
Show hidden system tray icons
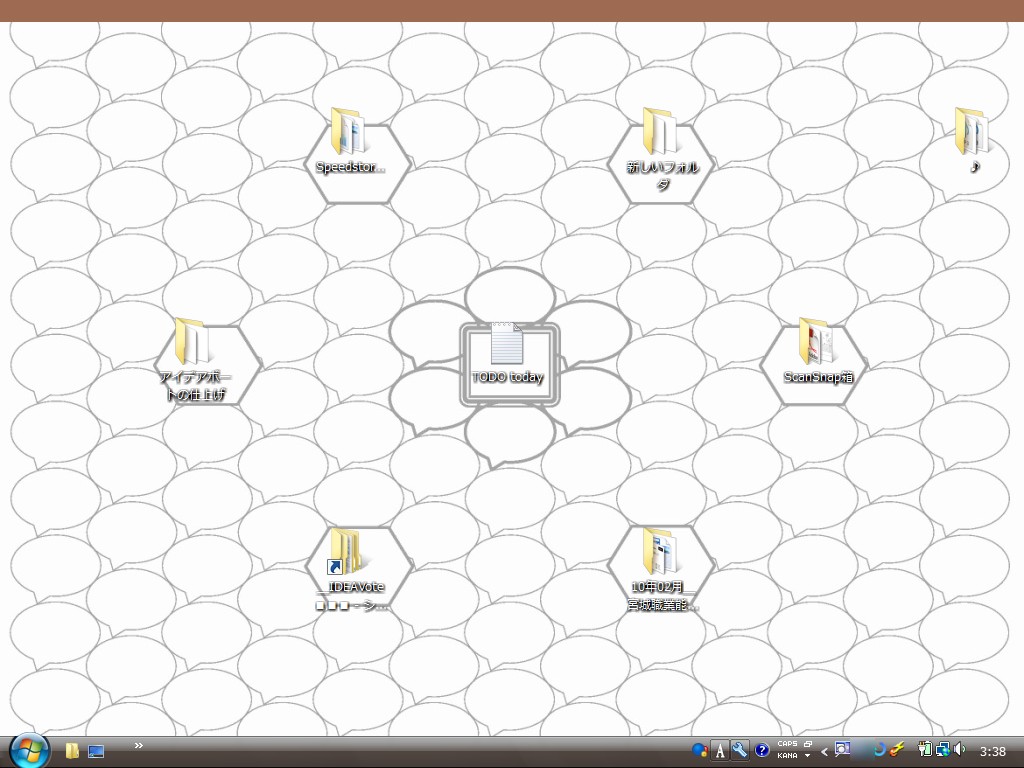(825, 751)
